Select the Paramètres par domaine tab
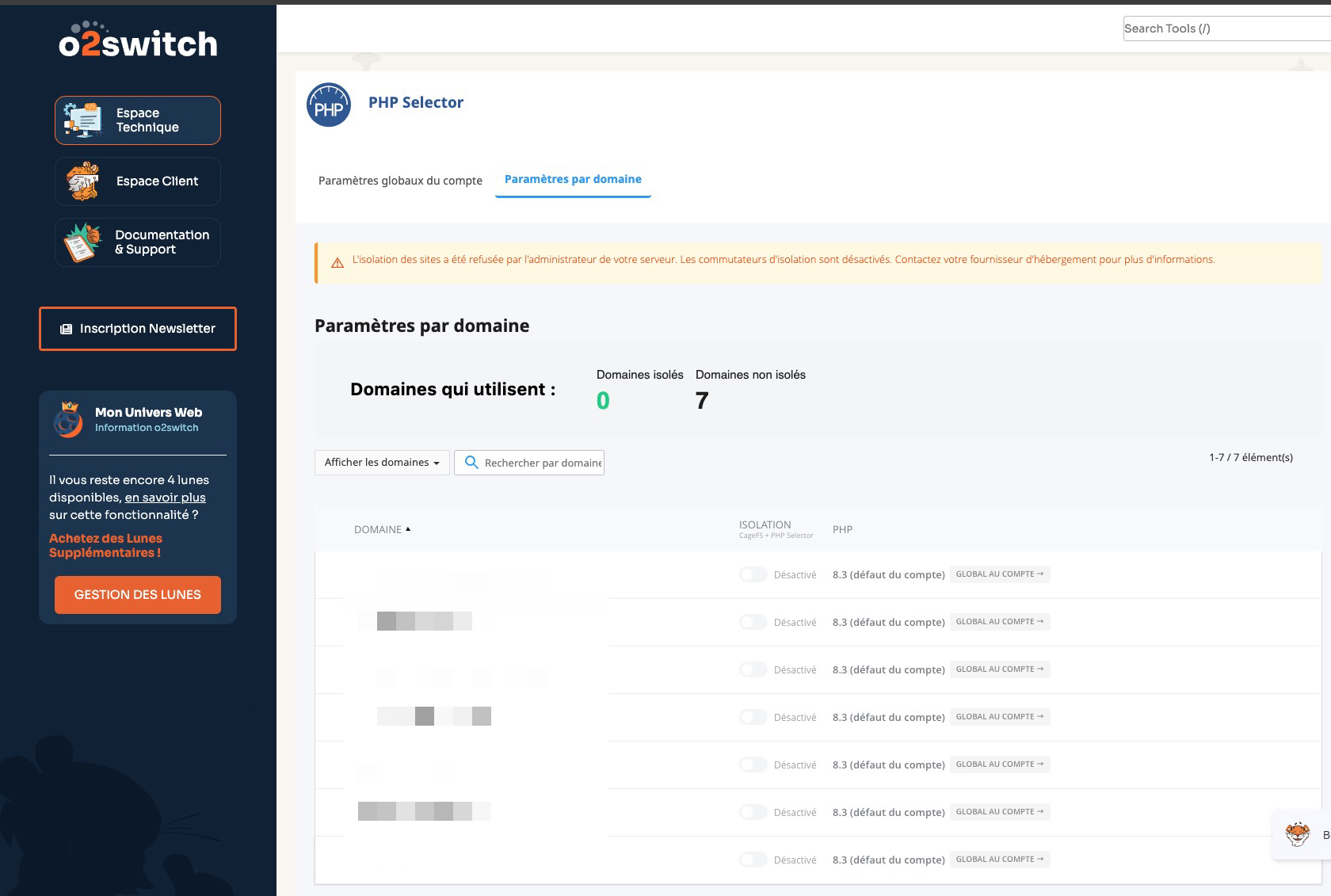The image size is (1331, 896). 573,180
